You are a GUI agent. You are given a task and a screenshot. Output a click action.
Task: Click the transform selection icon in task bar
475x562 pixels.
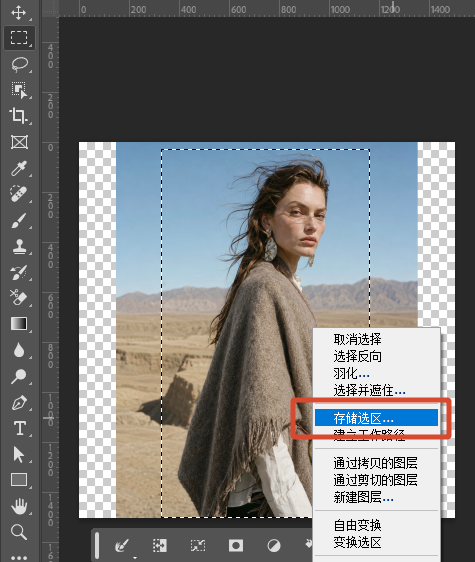[x=198, y=546]
